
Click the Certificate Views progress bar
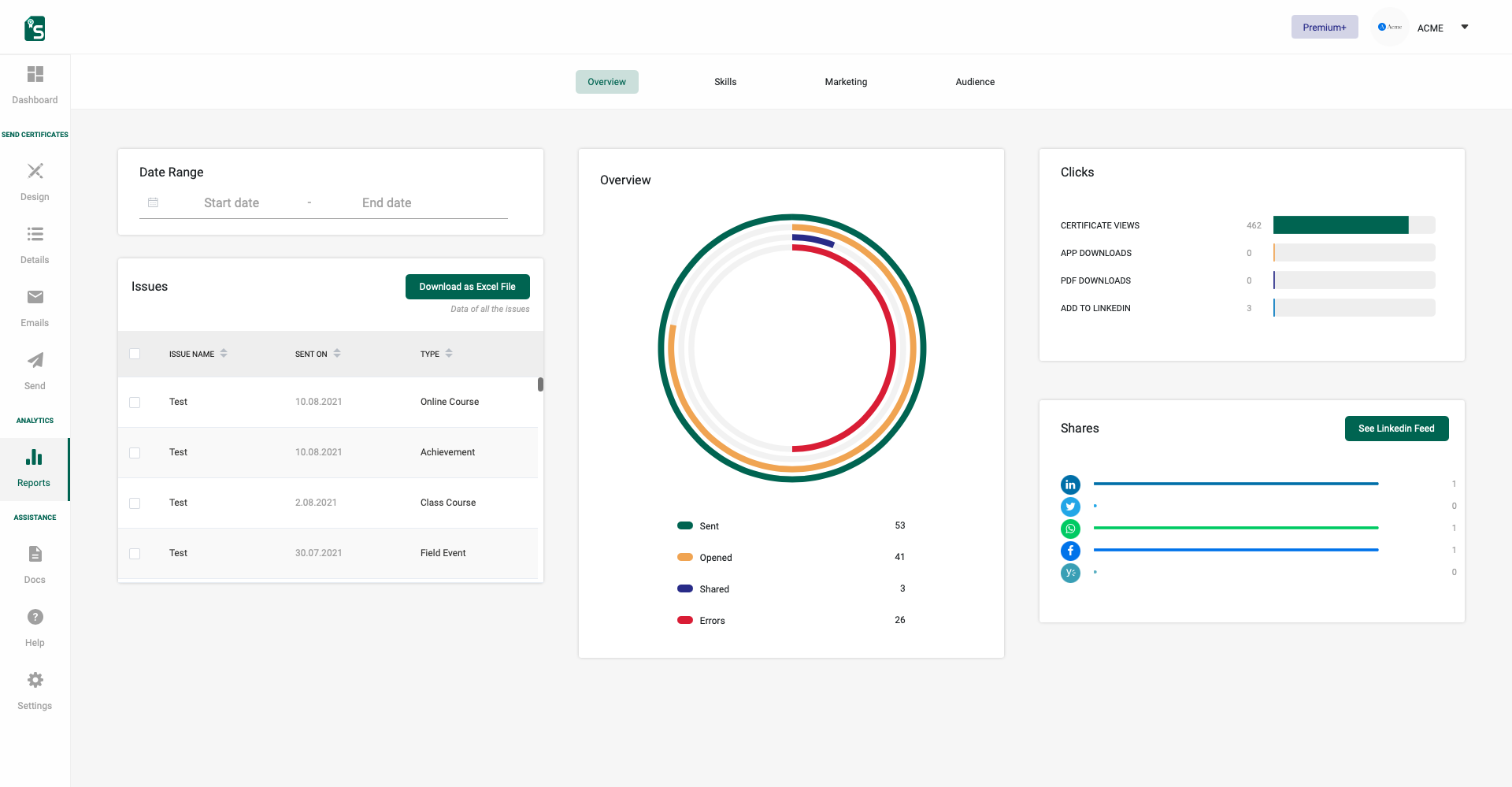coord(1354,225)
